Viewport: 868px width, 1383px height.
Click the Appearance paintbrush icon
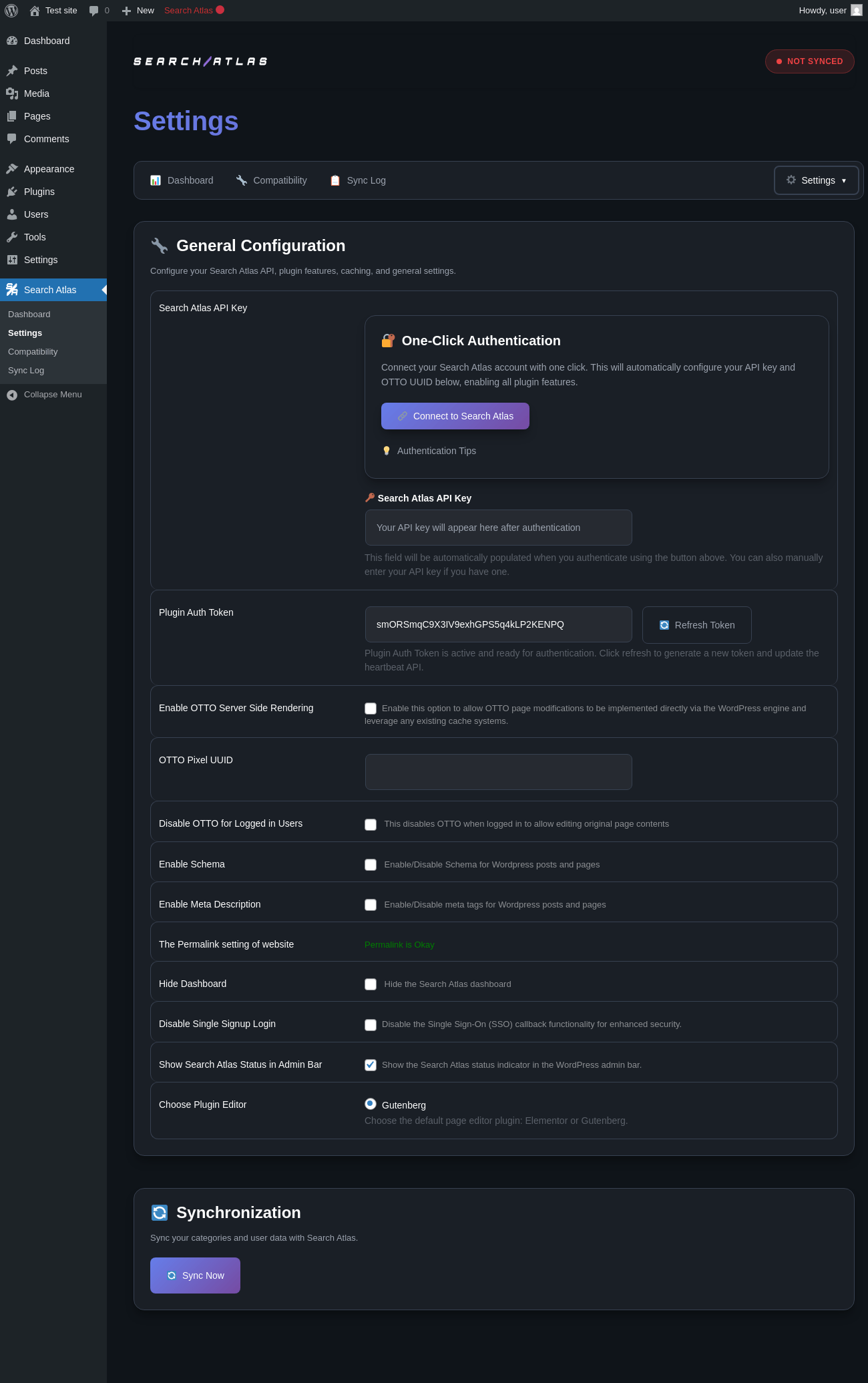tap(12, 169)
